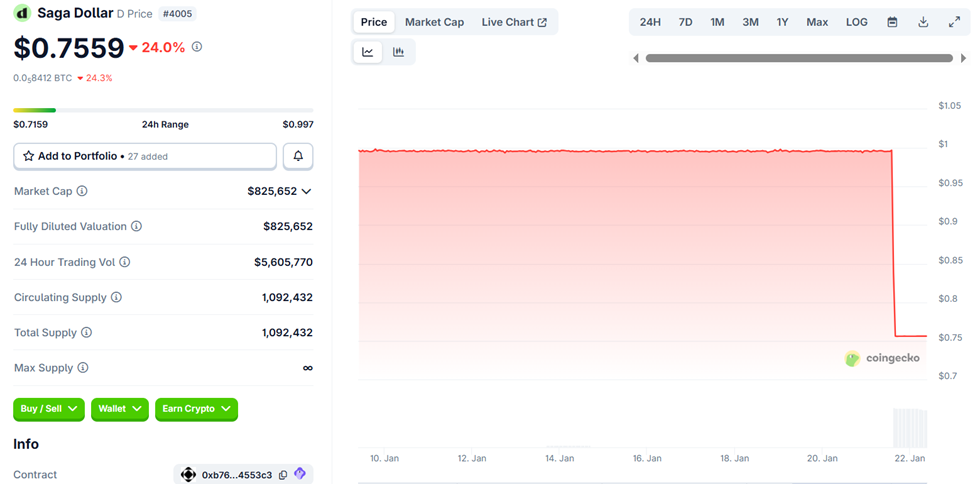Screen dimensions: 975x484
Task: Click the blockchain logo in contract field
Action: point(188,475)
